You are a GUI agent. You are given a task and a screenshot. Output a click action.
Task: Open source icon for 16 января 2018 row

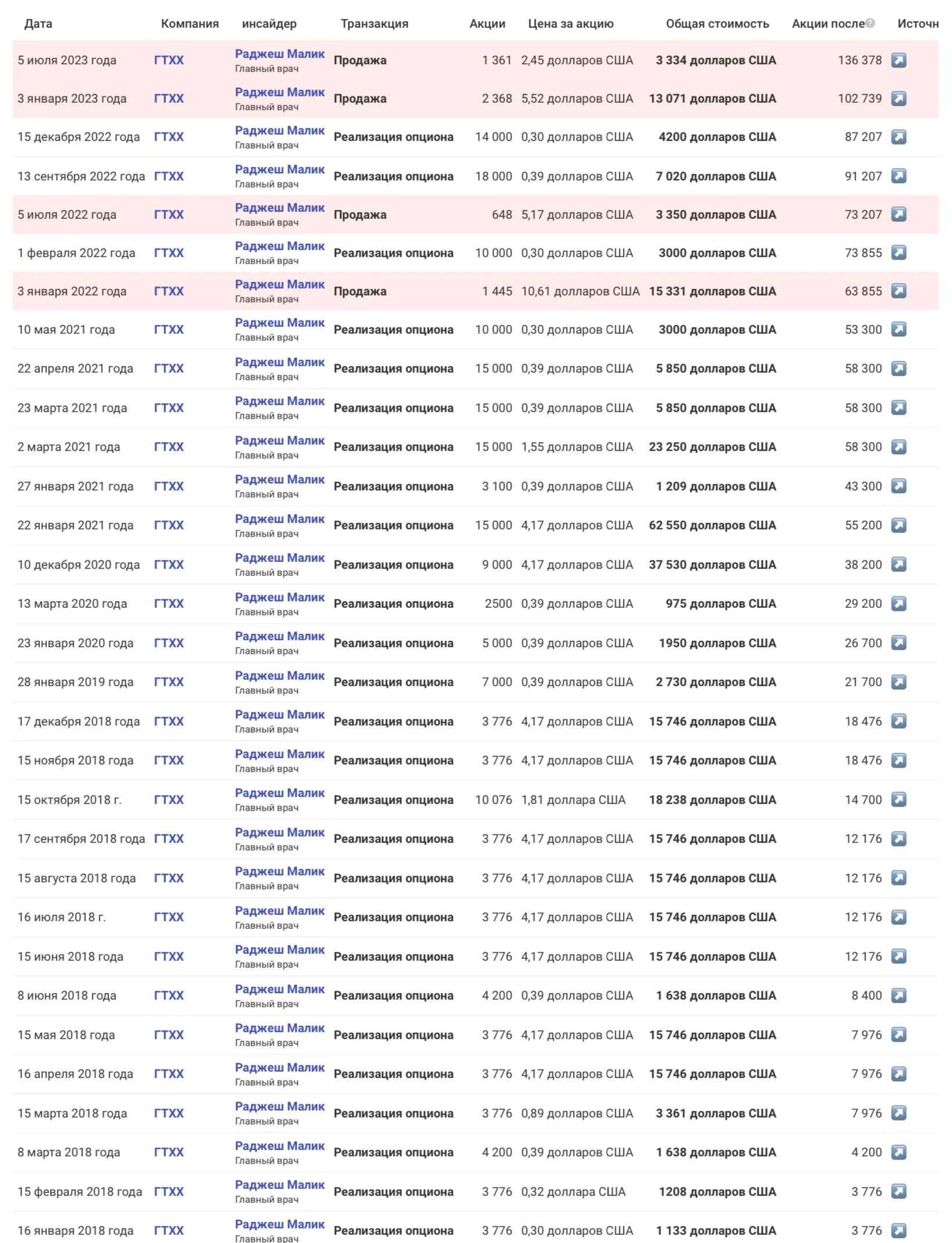click(x=899, y=1230)
